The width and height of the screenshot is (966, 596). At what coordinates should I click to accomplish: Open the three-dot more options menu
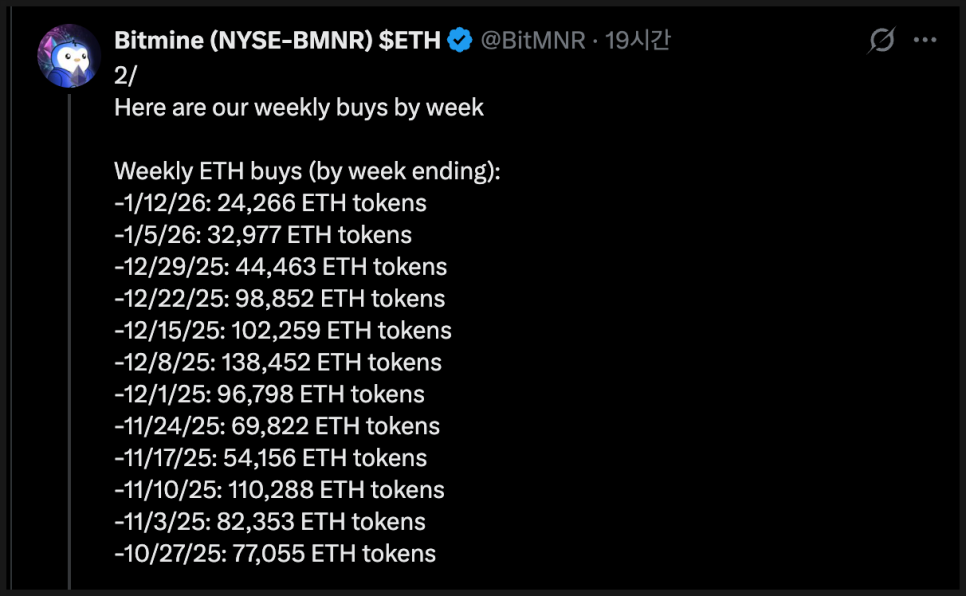coord(926,41)
